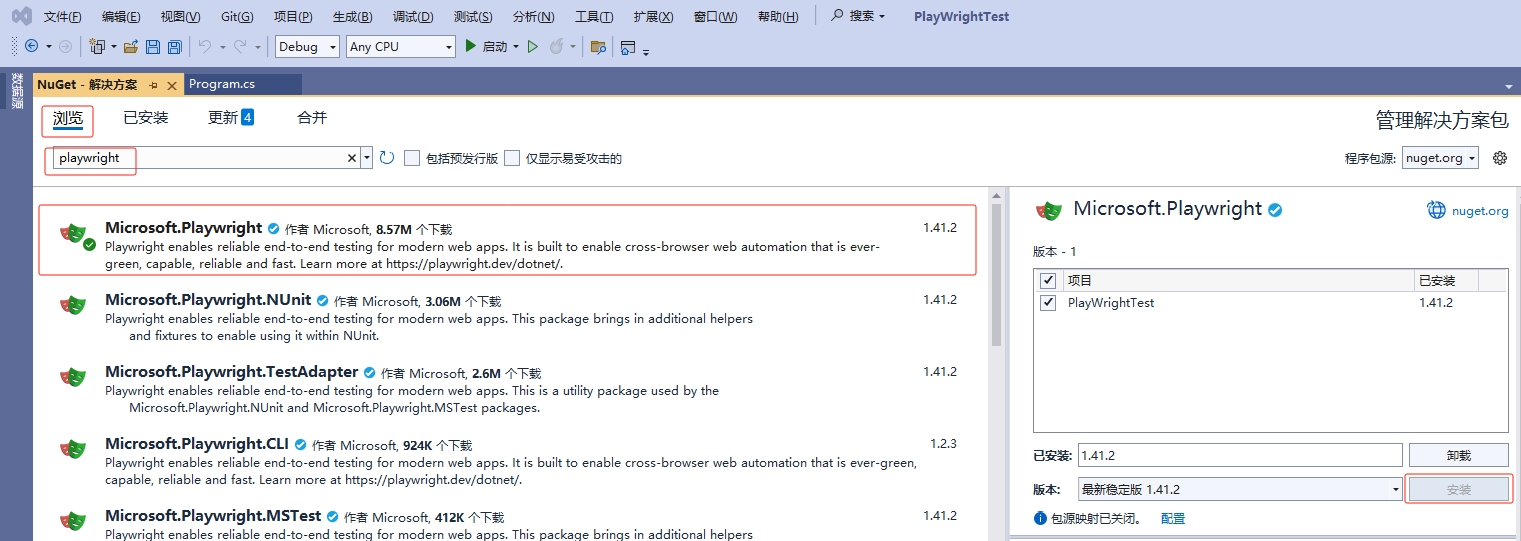Click the Microsoft.Playwright.MSTest package icon
The width and height of the screenshot is (1521, 541).
pos(72,520)
